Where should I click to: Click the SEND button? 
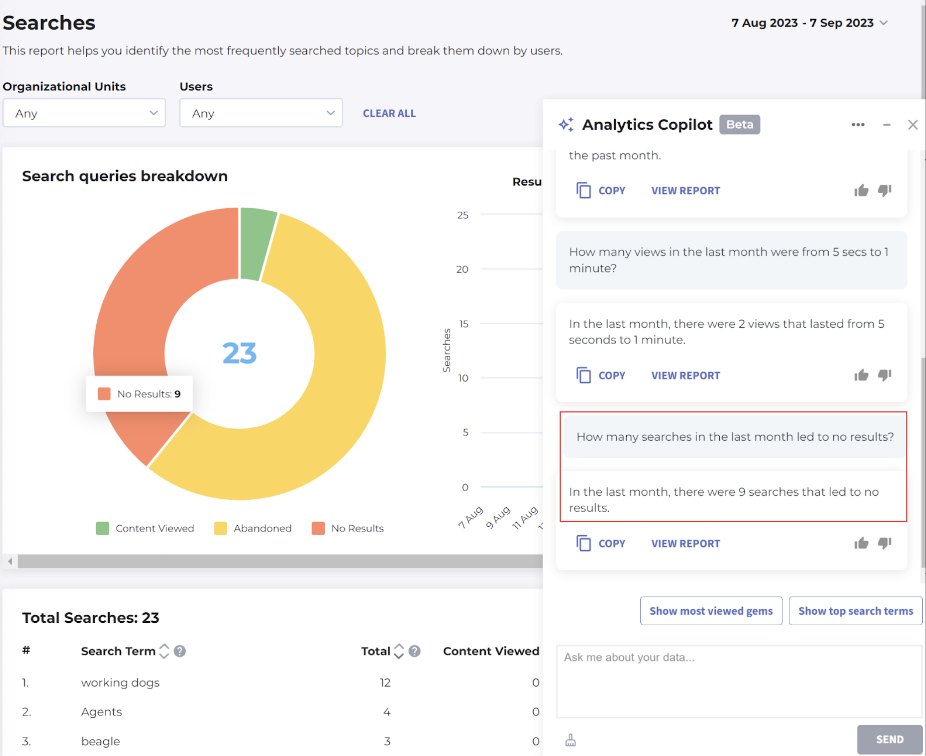[x=889, y=739]
